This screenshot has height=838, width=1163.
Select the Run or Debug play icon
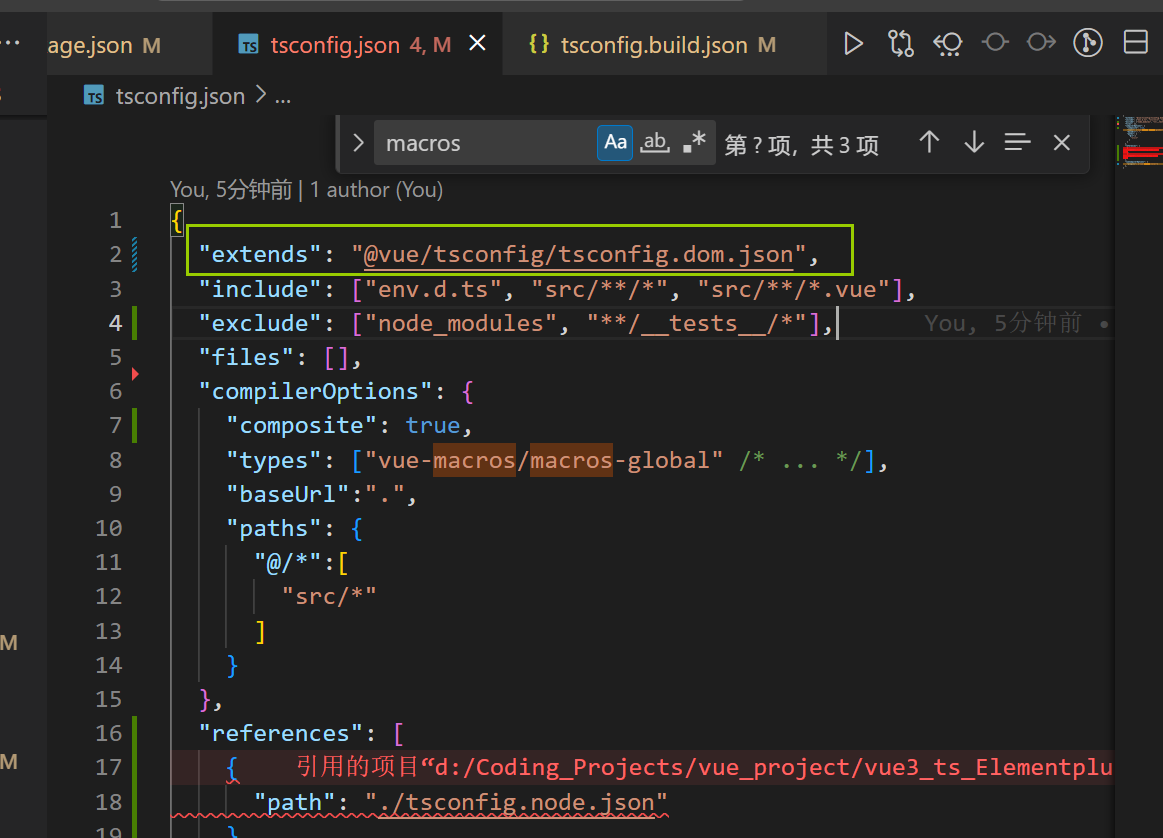[853, 43]
